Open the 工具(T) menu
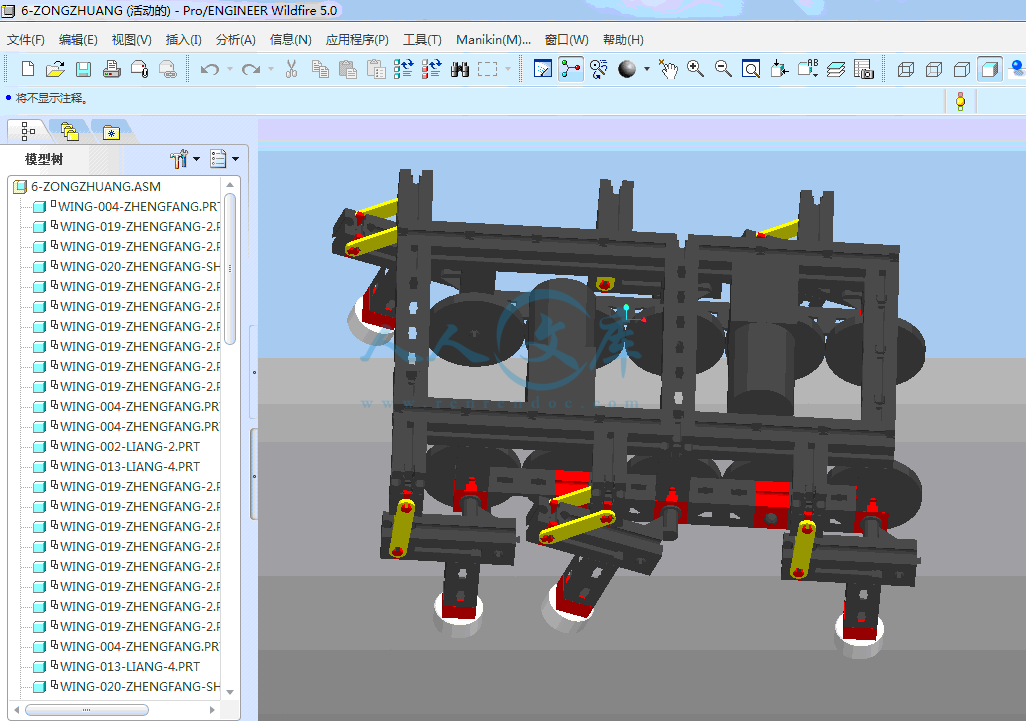1026x721 pixels. pos(422,40)
